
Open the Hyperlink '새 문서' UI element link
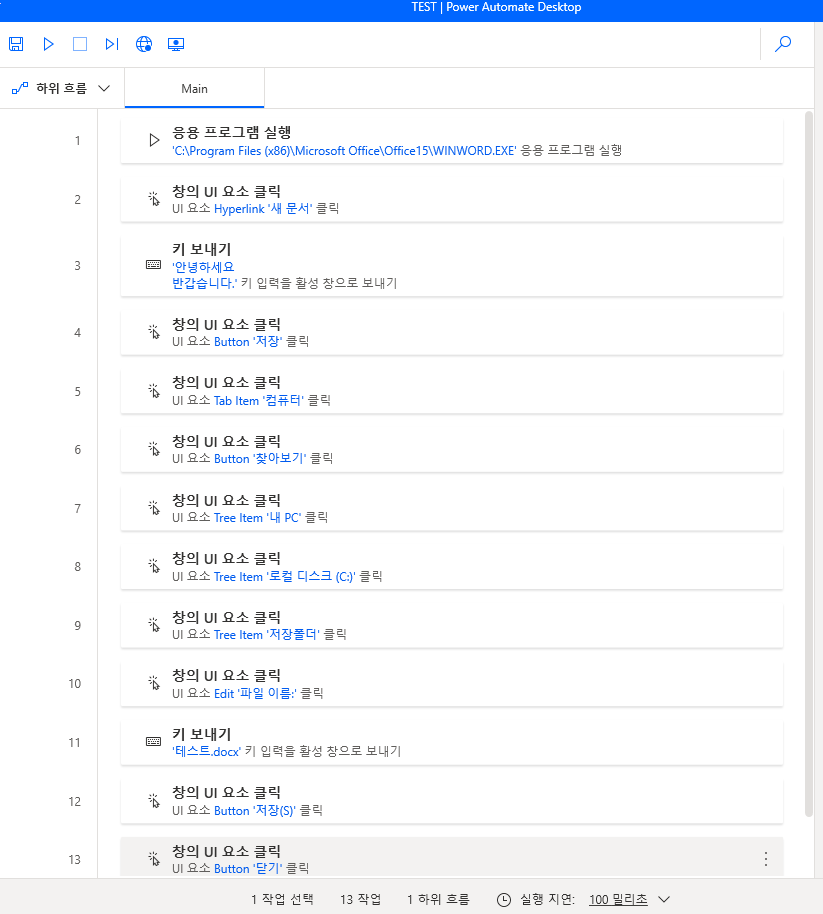coord(263,209)
